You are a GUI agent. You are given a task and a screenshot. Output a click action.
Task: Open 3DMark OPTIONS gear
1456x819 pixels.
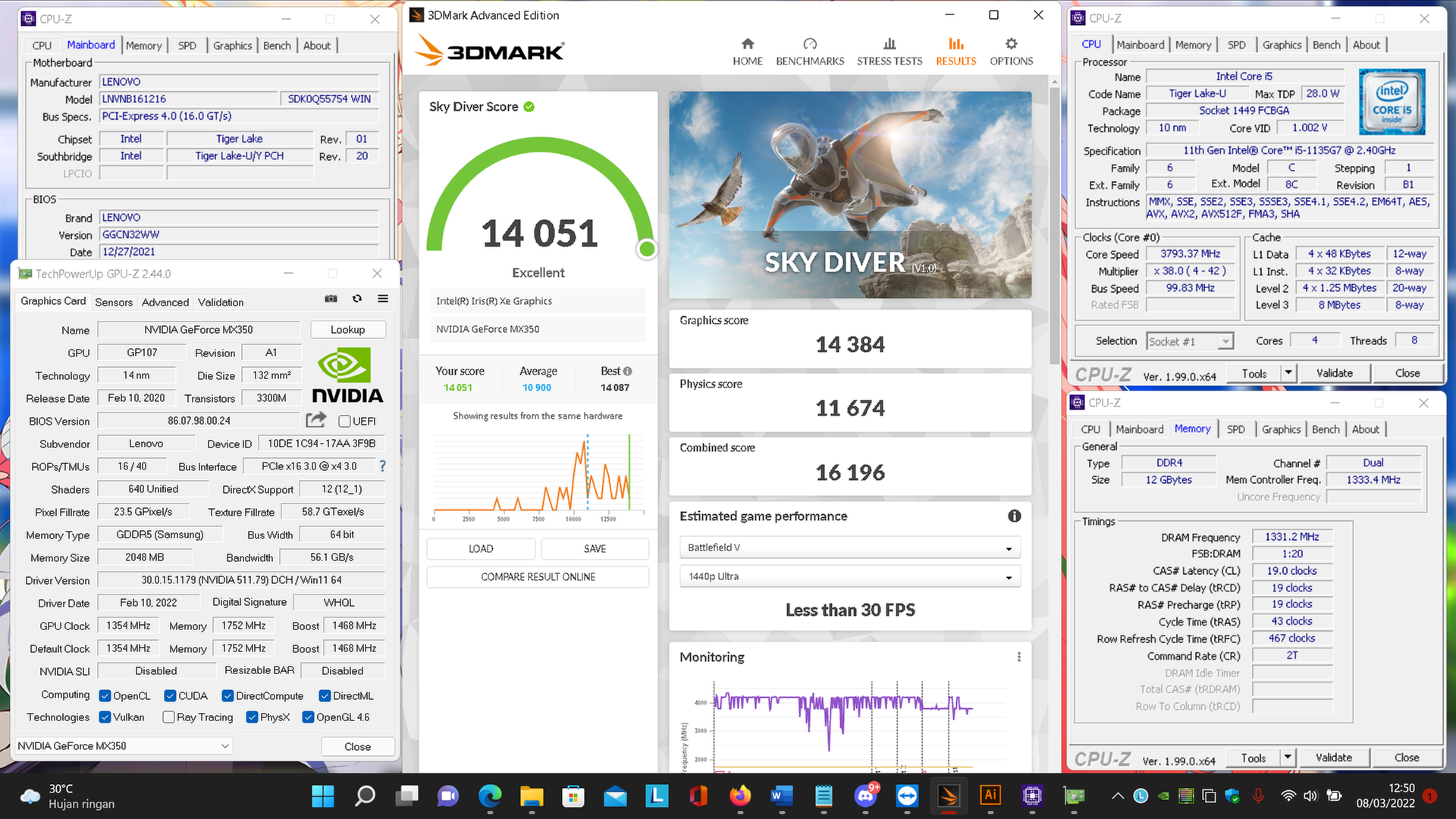[1011, 52]
